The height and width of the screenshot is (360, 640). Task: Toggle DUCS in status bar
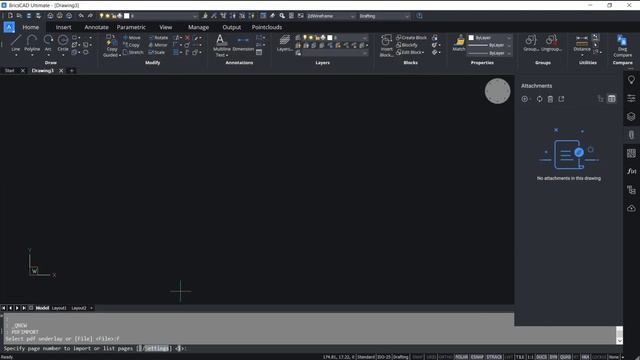541,357
